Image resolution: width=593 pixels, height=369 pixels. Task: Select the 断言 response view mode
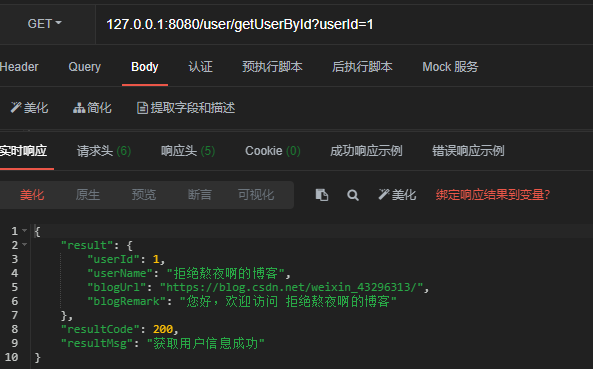[200, 195]
